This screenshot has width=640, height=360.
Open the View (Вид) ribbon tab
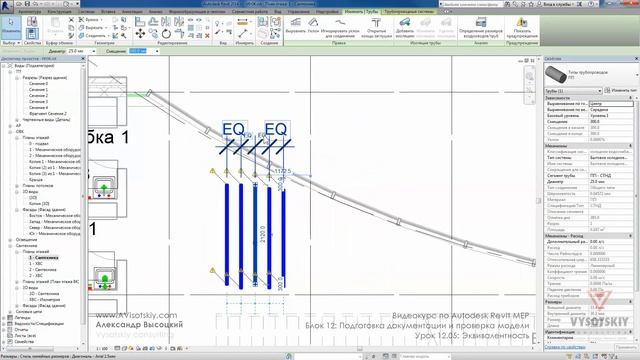278,12
